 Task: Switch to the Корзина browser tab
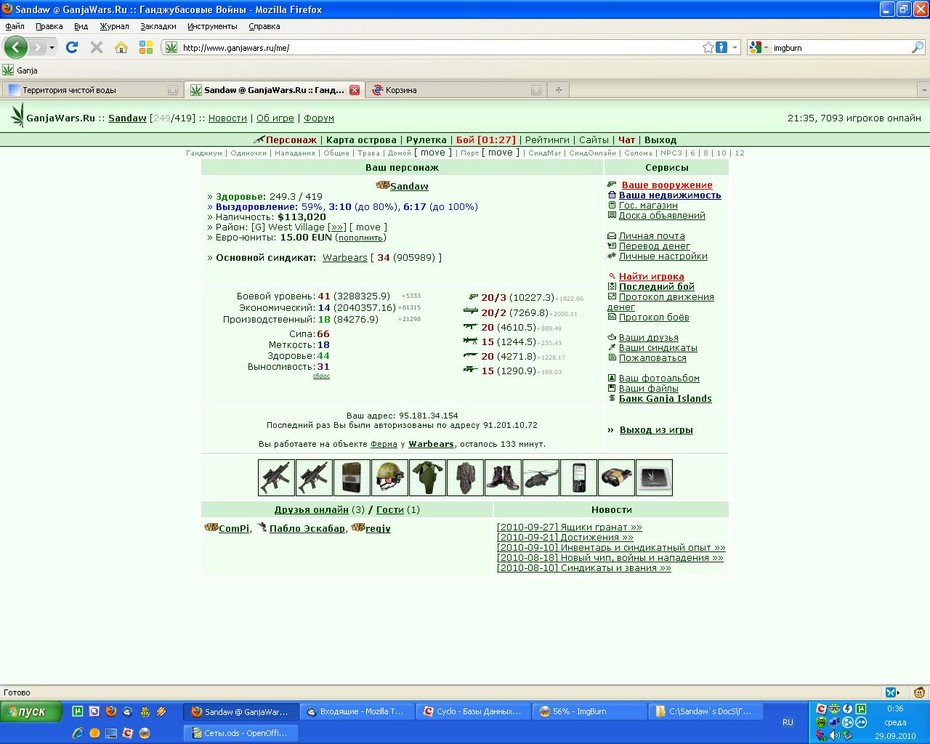(455, 90)
